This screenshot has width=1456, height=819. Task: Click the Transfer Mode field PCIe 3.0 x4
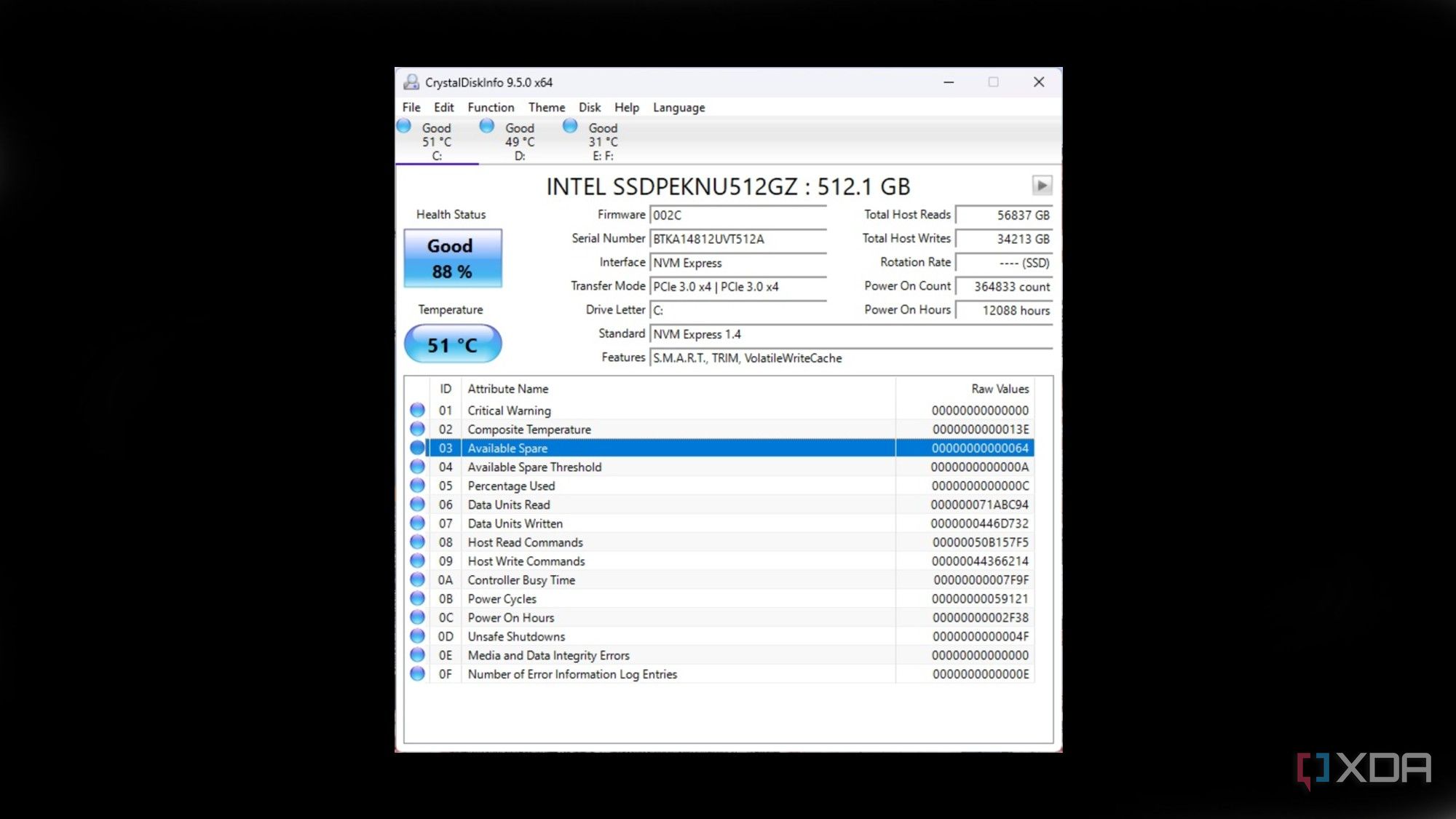click(738, 287)
